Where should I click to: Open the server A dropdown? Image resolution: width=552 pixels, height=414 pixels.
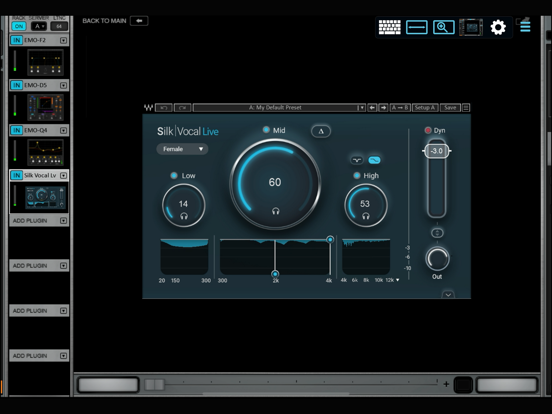point(39,26)
